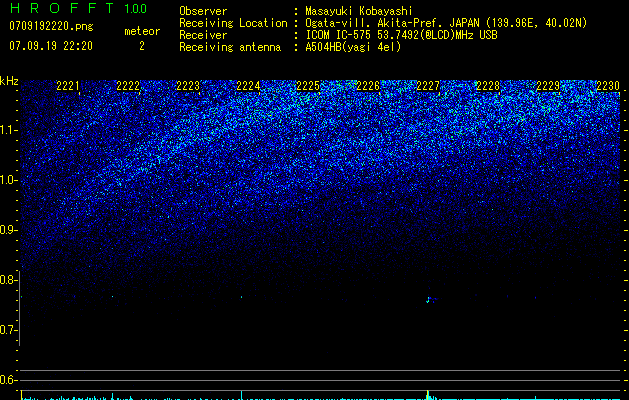629x400 pixels.
Task: Click the 2230 time marker
Action: 608,86
